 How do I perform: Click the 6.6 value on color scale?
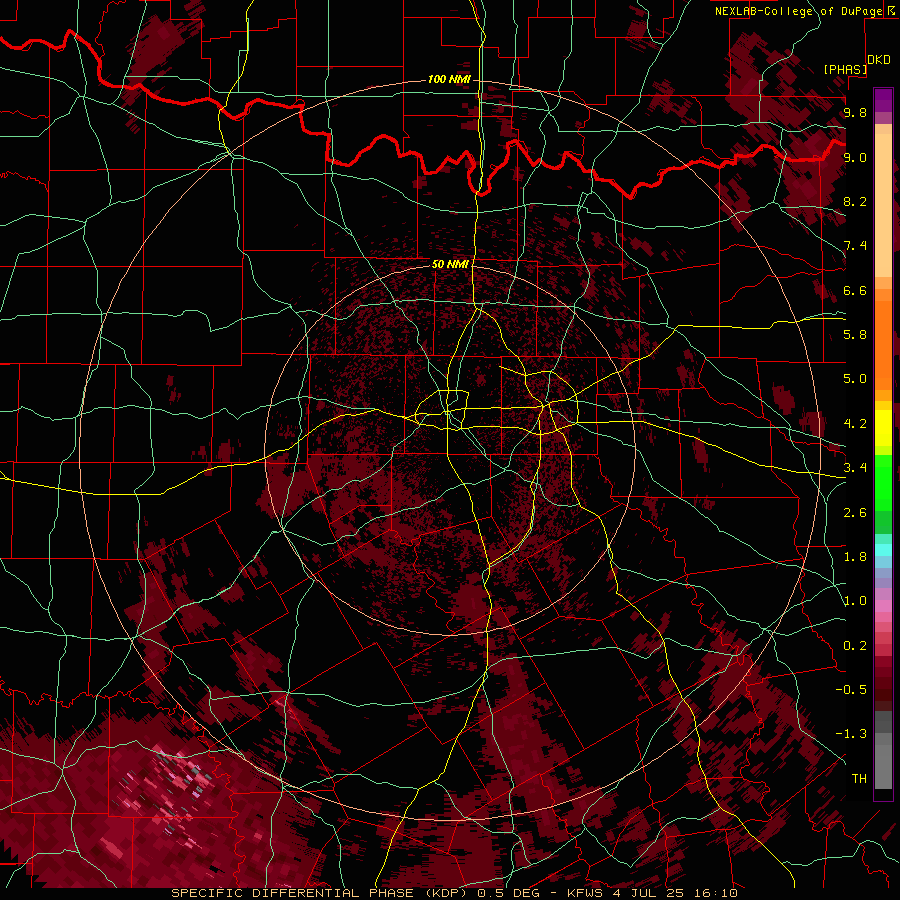coord(855,290)
